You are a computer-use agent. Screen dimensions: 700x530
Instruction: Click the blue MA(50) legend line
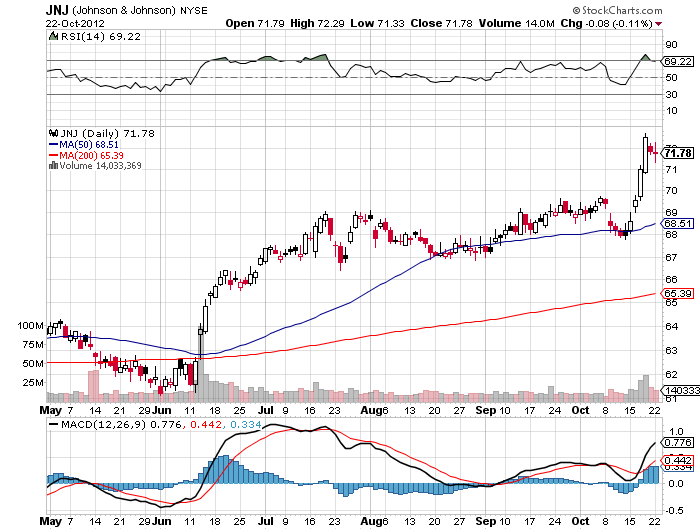tap(53, 143)
